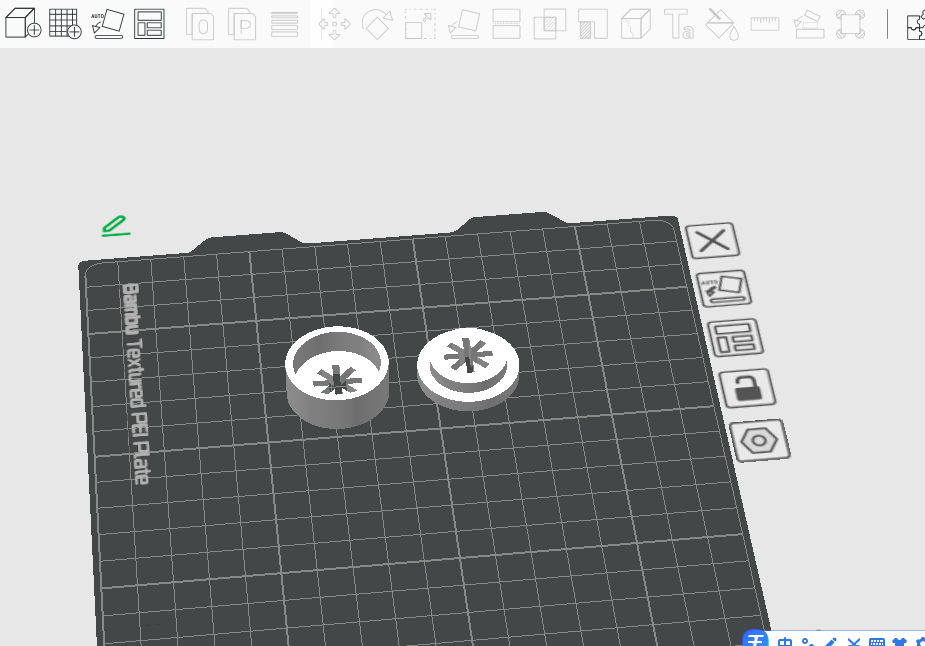Image resolution: width=925 pixels, height=646 pixels.
Task: Select the Brim ears corner-circles tool
Action: coord(851,24)
